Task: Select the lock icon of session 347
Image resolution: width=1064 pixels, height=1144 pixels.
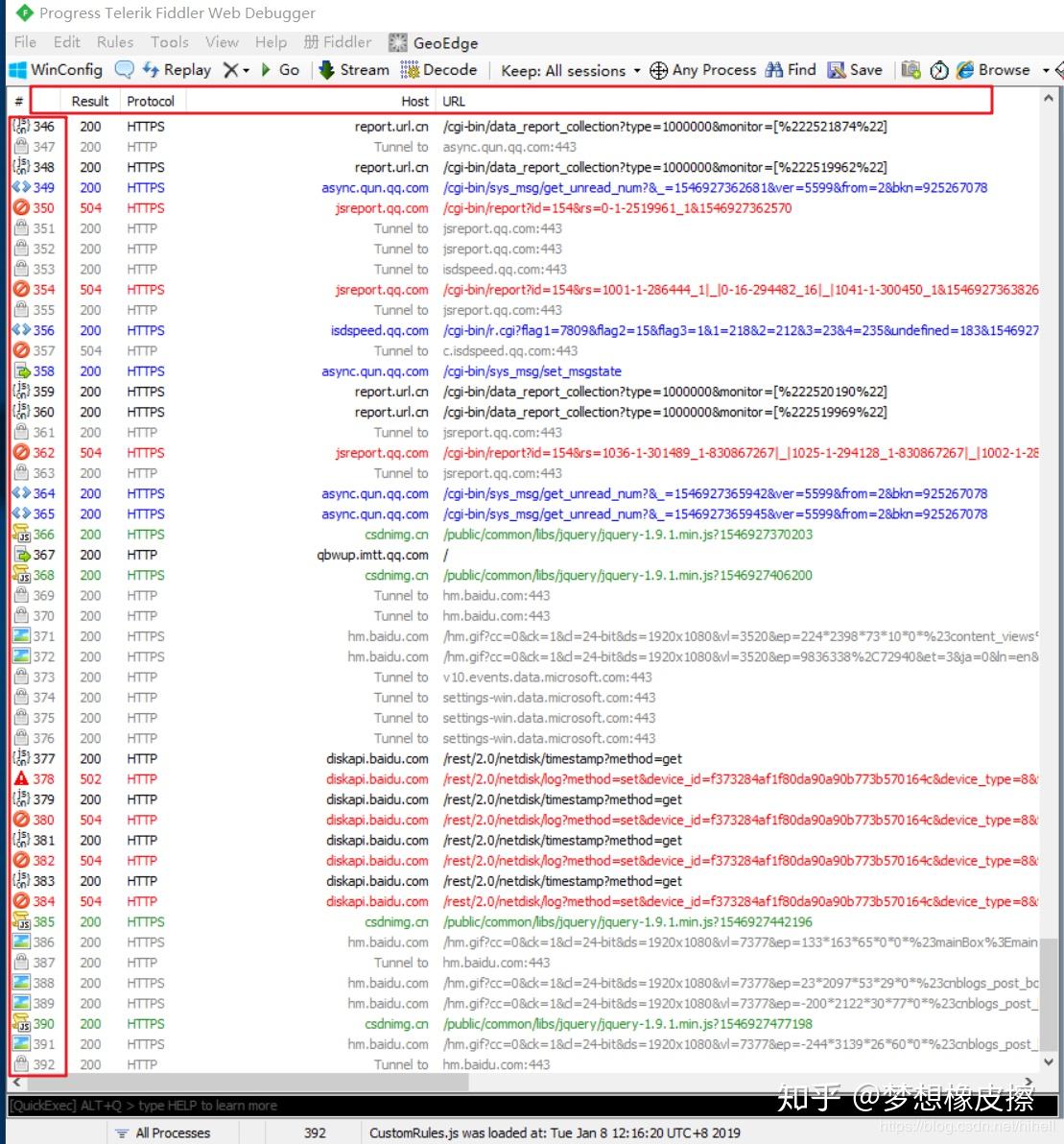Action: (21, 147)
